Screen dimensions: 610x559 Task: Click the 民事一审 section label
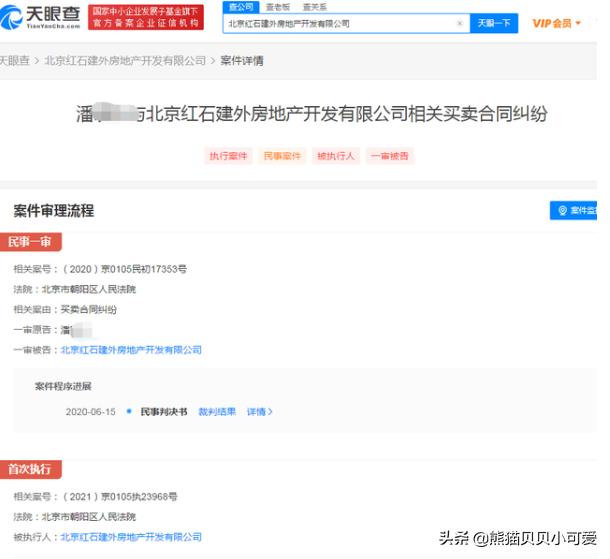point(30,242)
